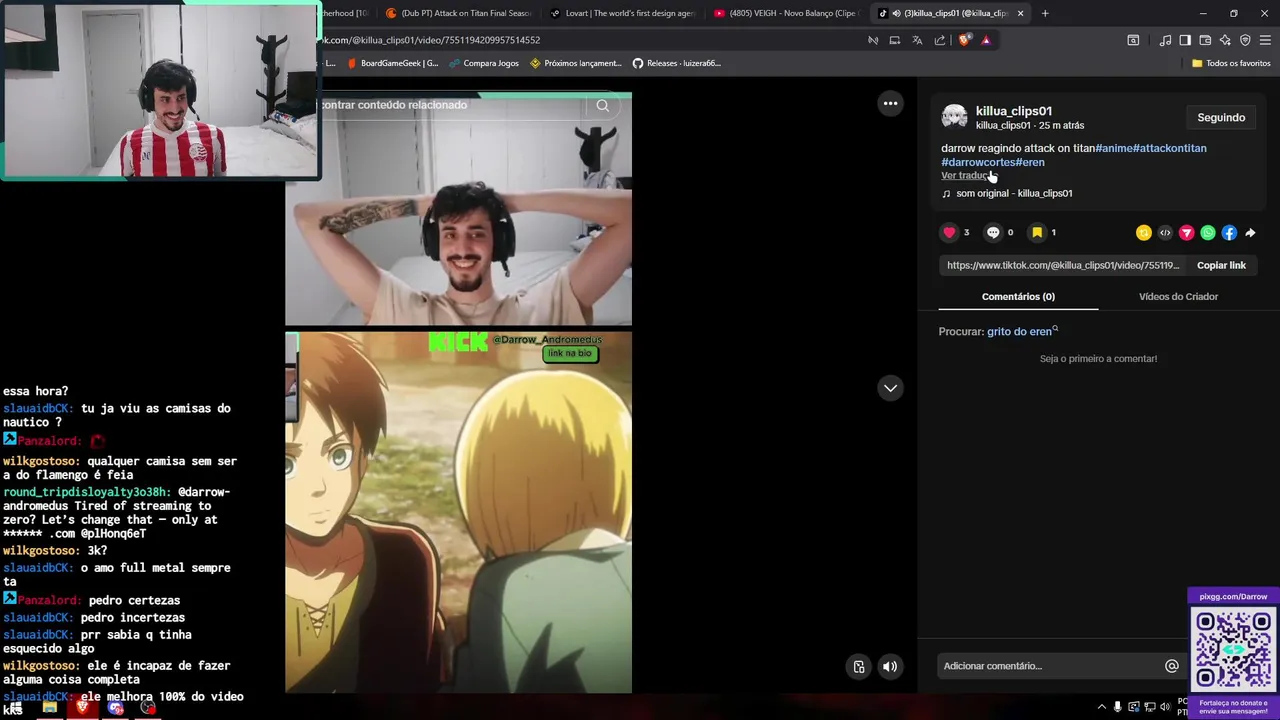Open the three-dot video options menu
Screen dimensions: 1280x720
point(890,103)
